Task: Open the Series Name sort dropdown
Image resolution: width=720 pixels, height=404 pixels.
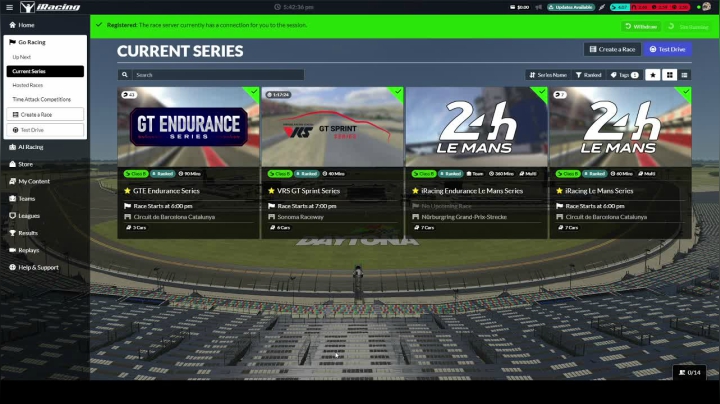Action: pos(548,75)
